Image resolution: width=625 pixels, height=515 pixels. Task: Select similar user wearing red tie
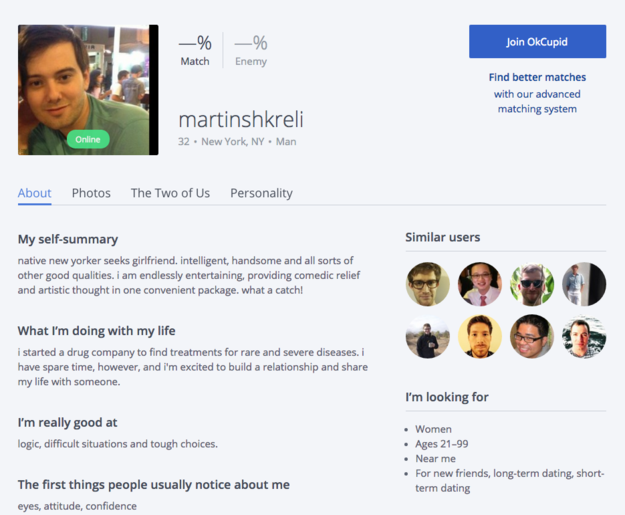[x=480, y=284]
